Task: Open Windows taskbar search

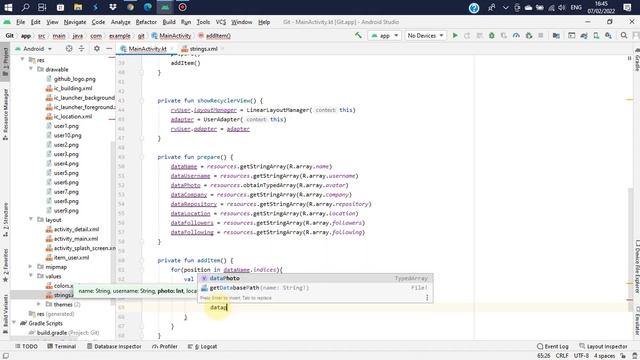Action: [x=25, y=7]
